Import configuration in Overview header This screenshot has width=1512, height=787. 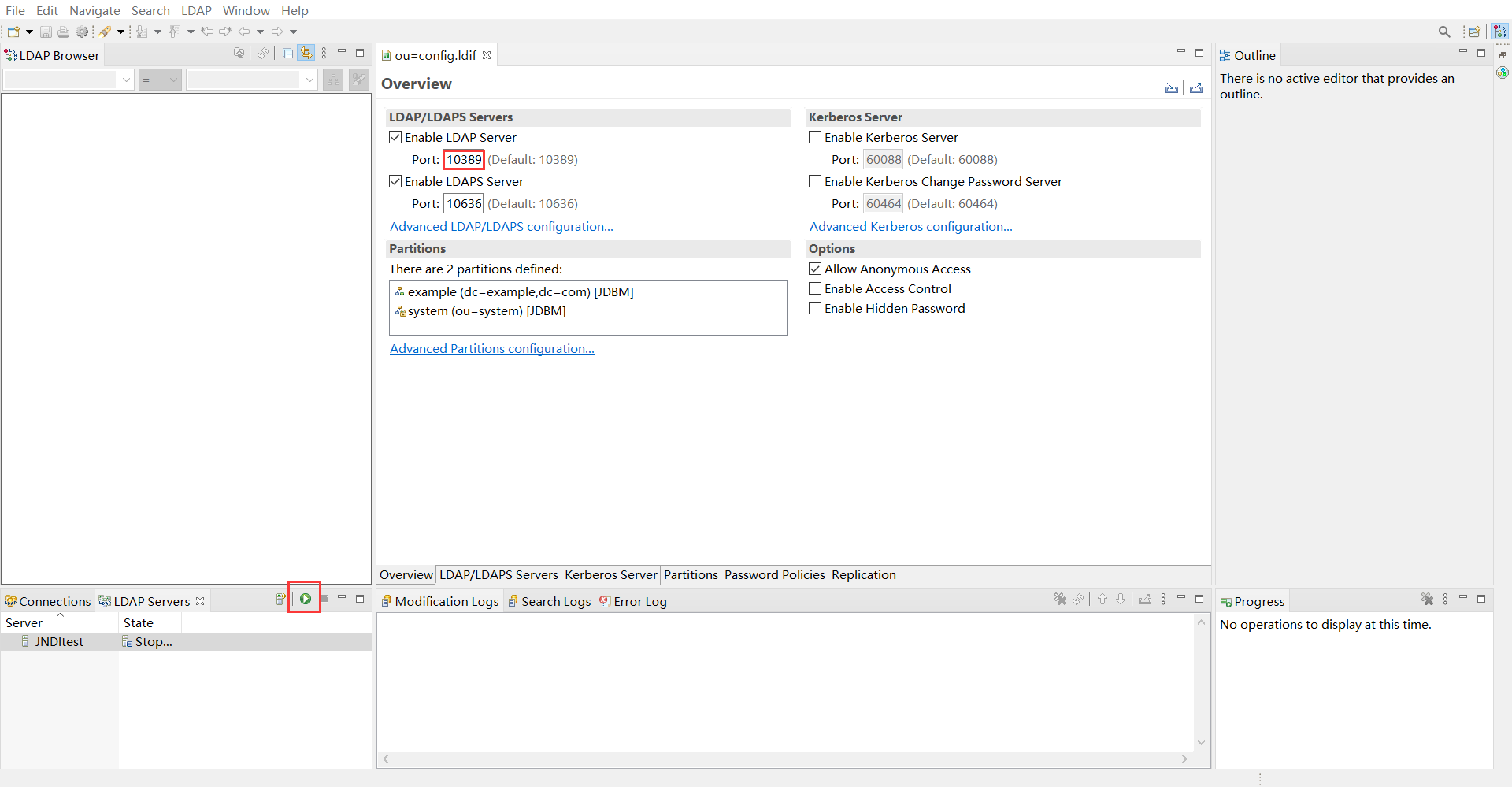click(x=1172, y=87)
